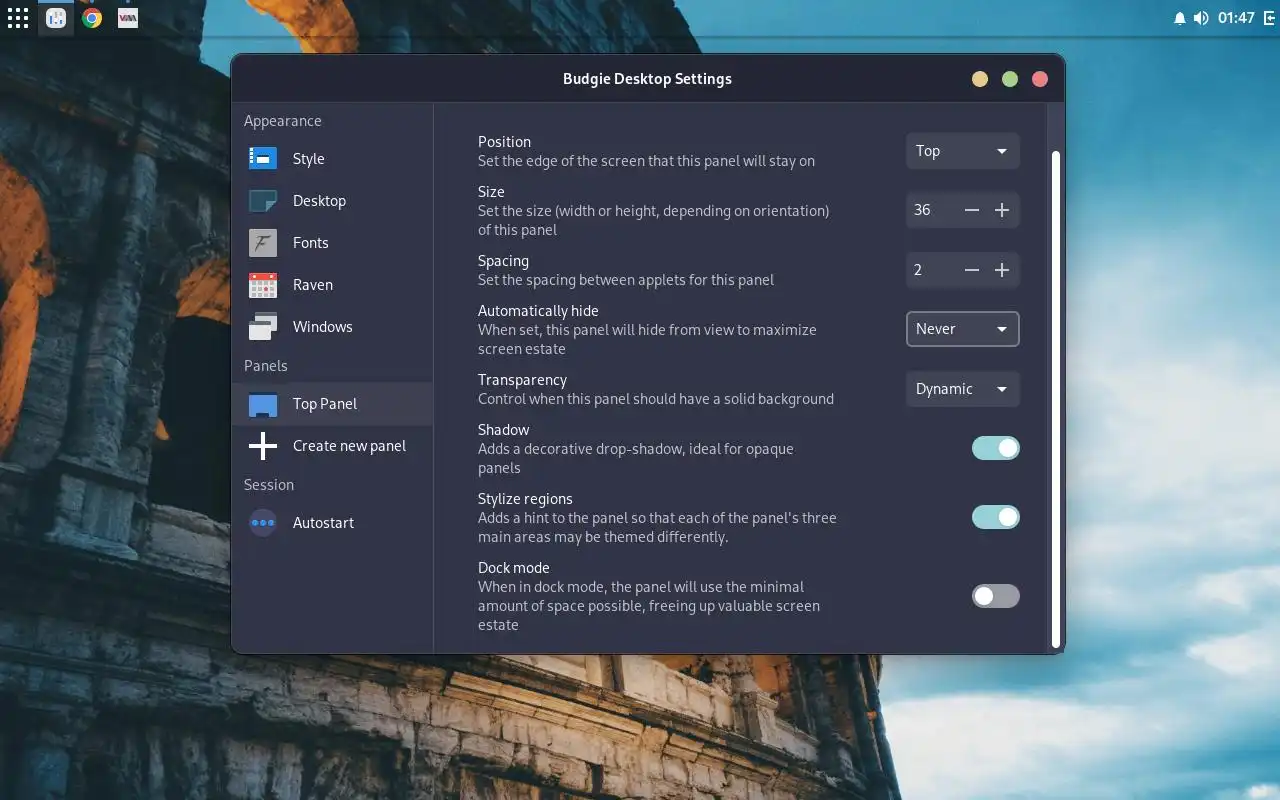The height and width of the screenshot is (800, 1280).
Task: Click the volume speaker icon in the tray
Action: pos(1201,18)
